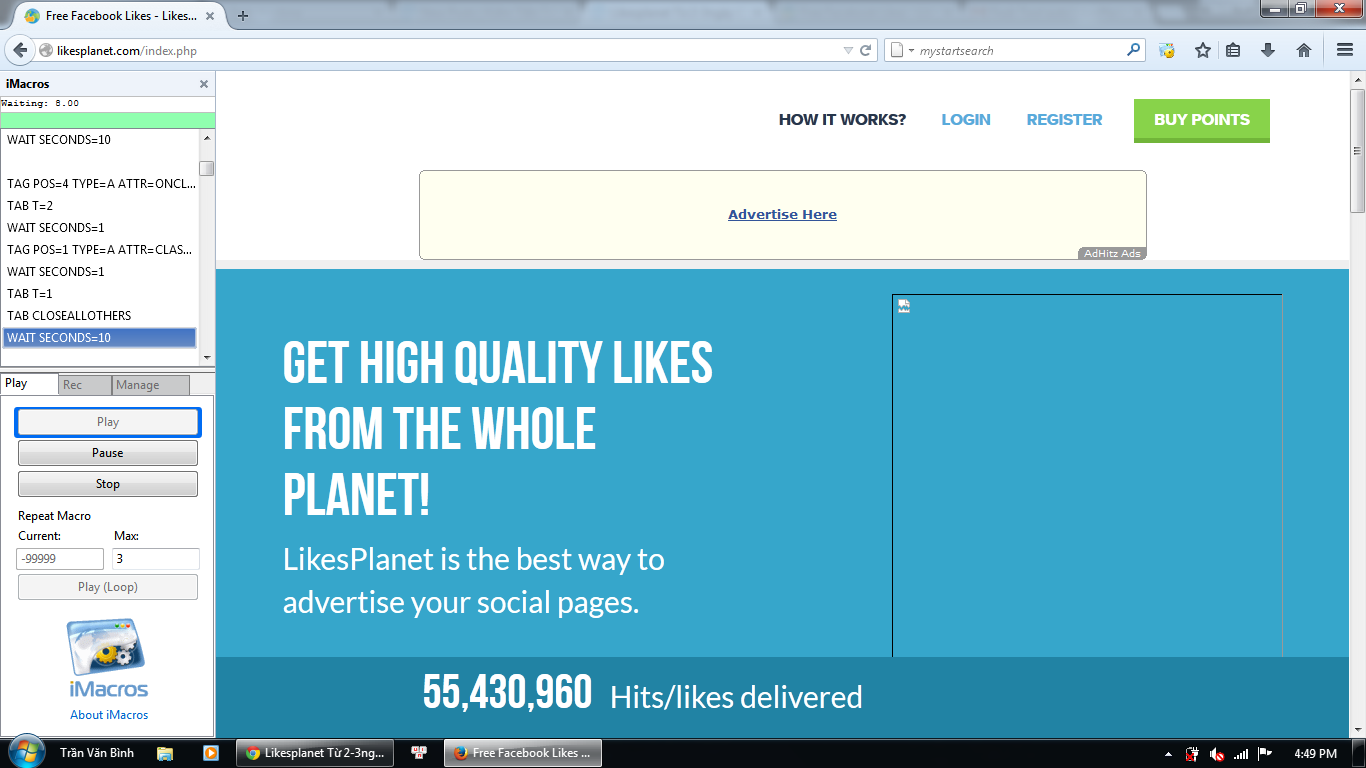Select the TAG POS=1 TYPE=A macro line
The height and width of the screenshot is (768, 1366).
coord(99,250)
